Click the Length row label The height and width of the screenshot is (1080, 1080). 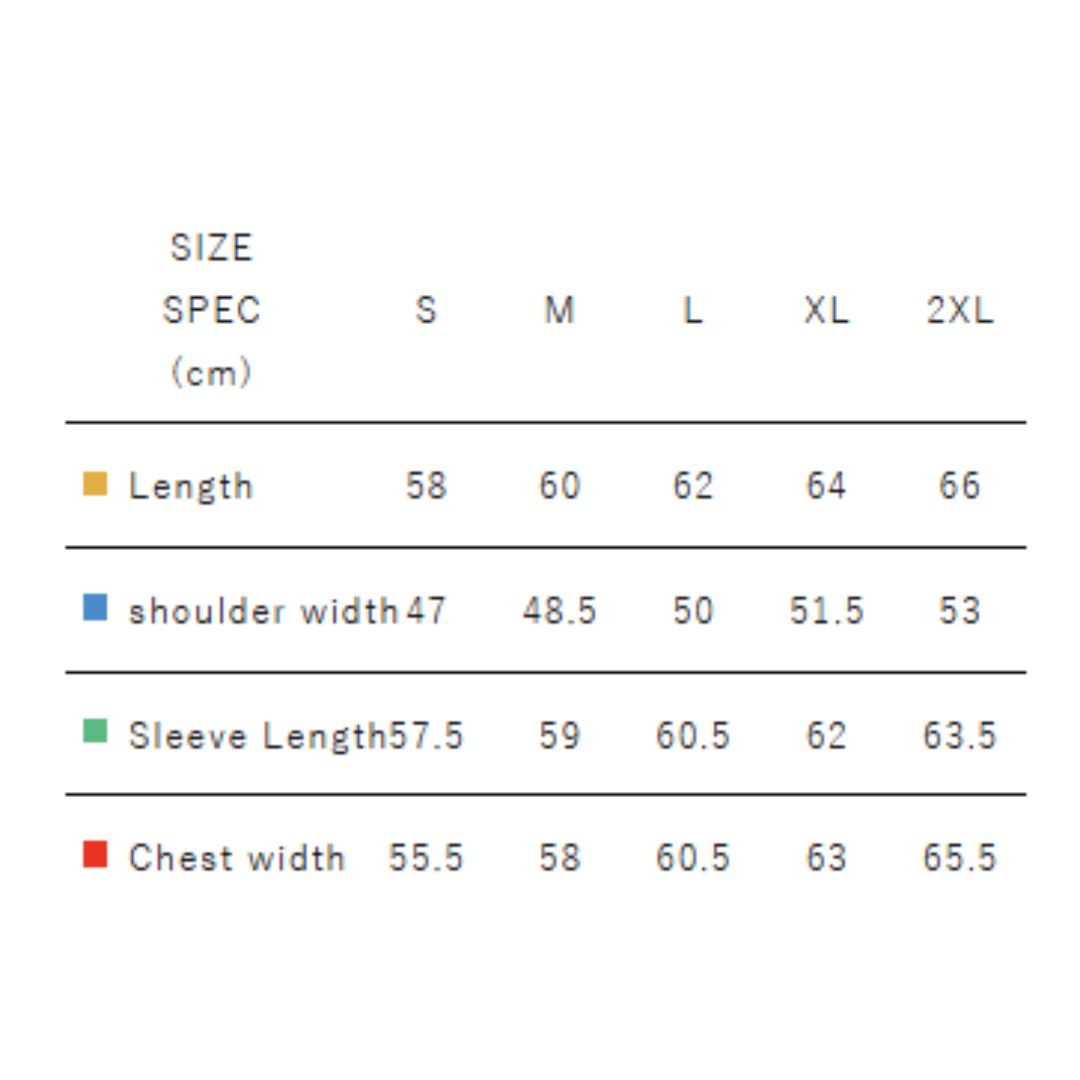[191, 487]
